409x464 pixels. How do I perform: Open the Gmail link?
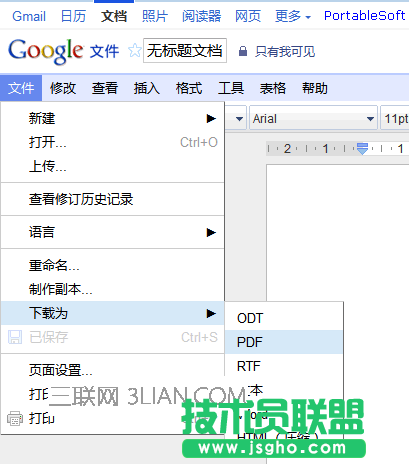pos(29,16)
